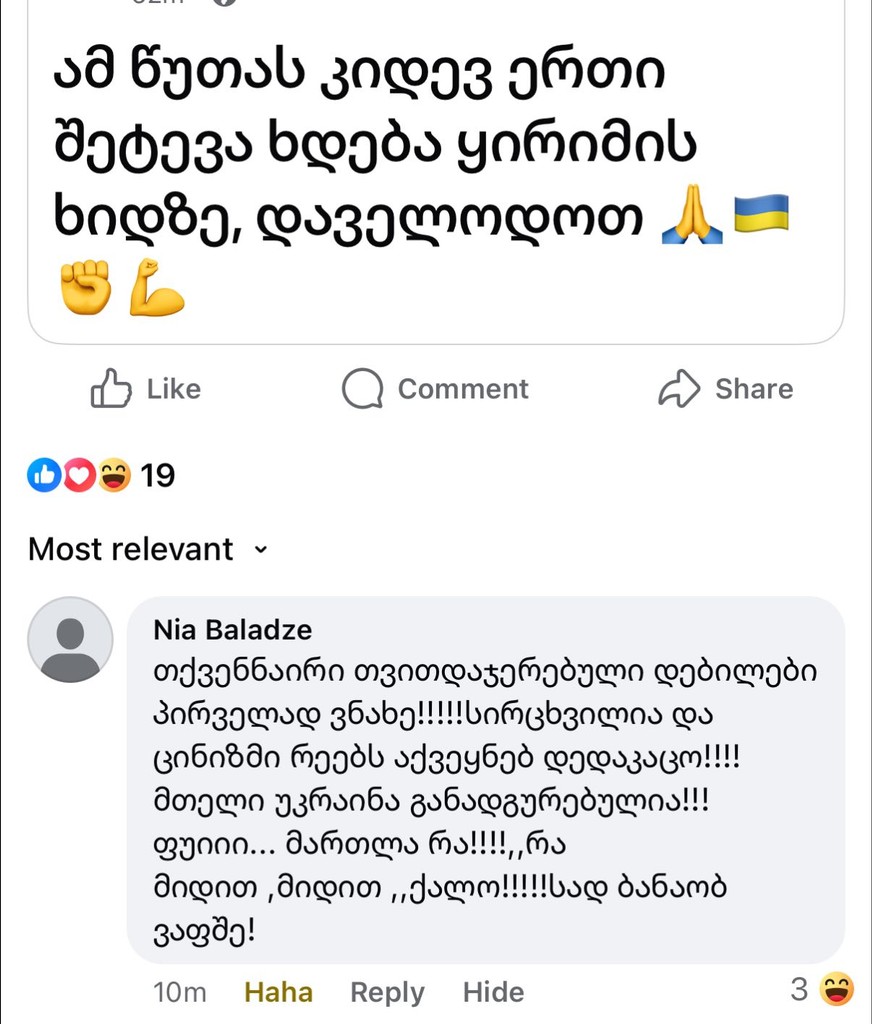Viewport: 872px width, 1024px height.
Task: Reply to Nia Baladze's comment
Action: (x=387, y=993)
